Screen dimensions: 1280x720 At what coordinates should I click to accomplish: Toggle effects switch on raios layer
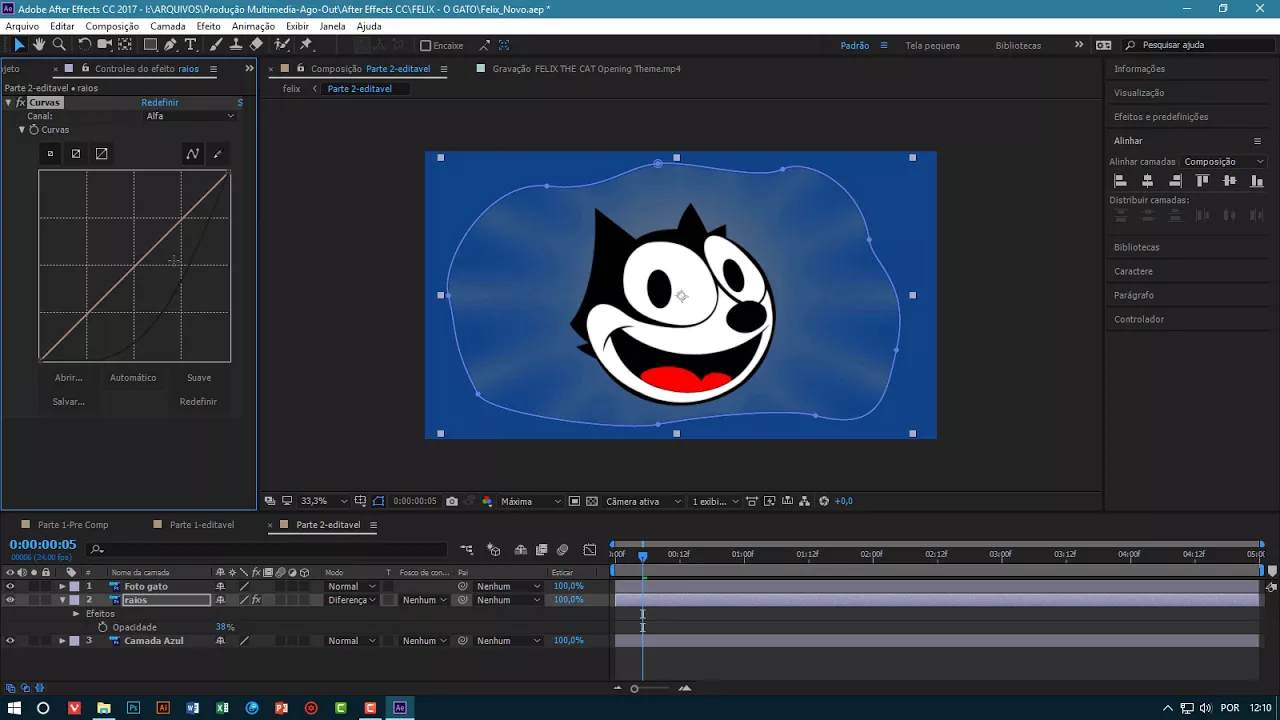click(x=256, y=600)
